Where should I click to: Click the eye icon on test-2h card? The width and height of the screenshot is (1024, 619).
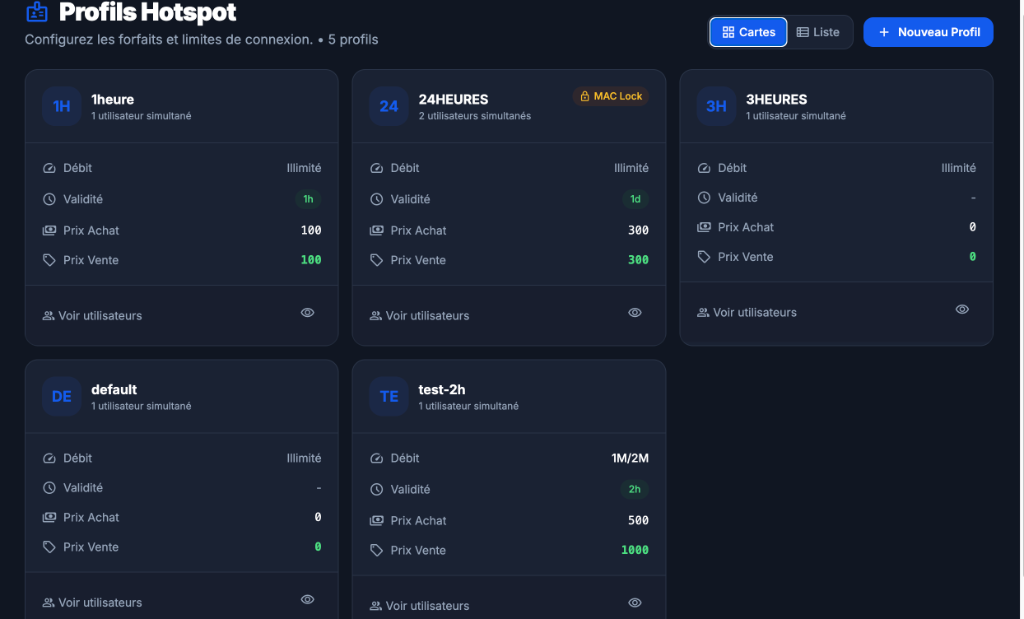click(x=635, y=603)
